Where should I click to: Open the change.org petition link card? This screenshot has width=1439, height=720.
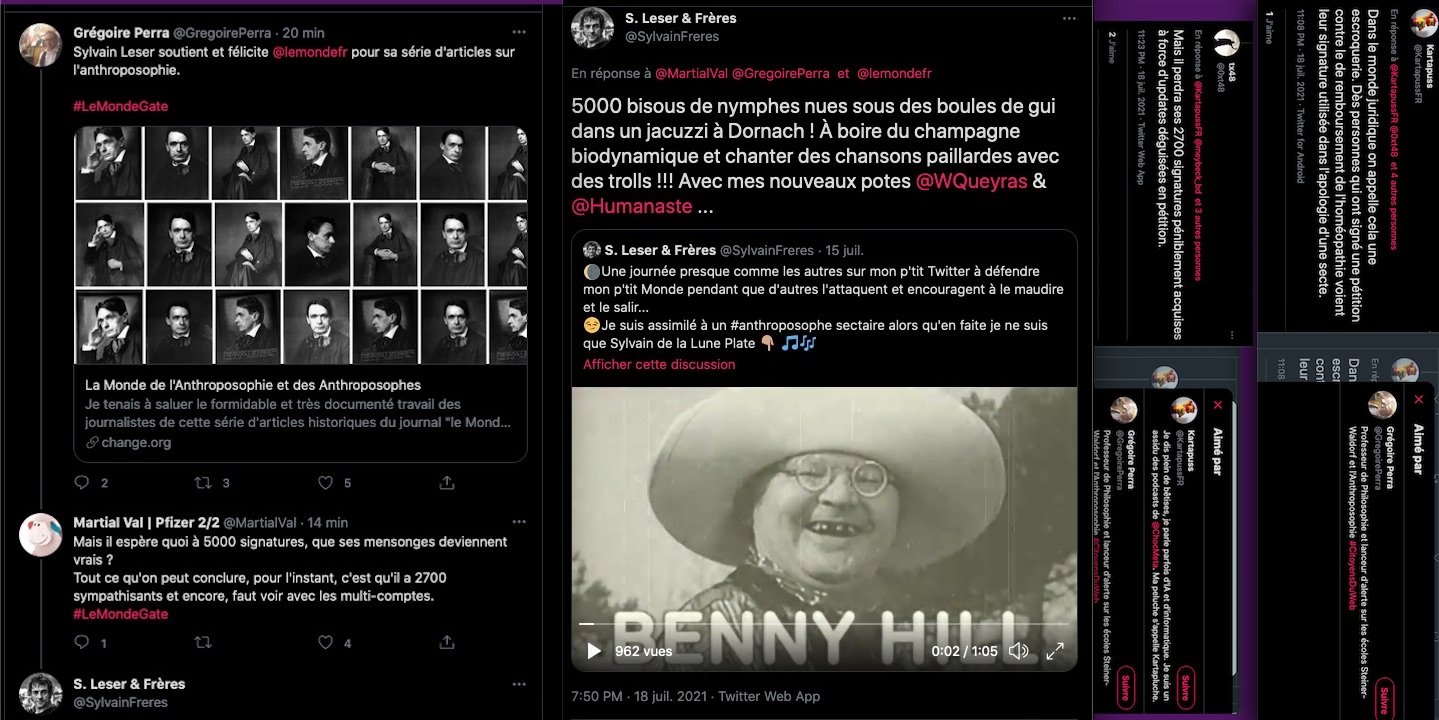(x=300, y=412)
